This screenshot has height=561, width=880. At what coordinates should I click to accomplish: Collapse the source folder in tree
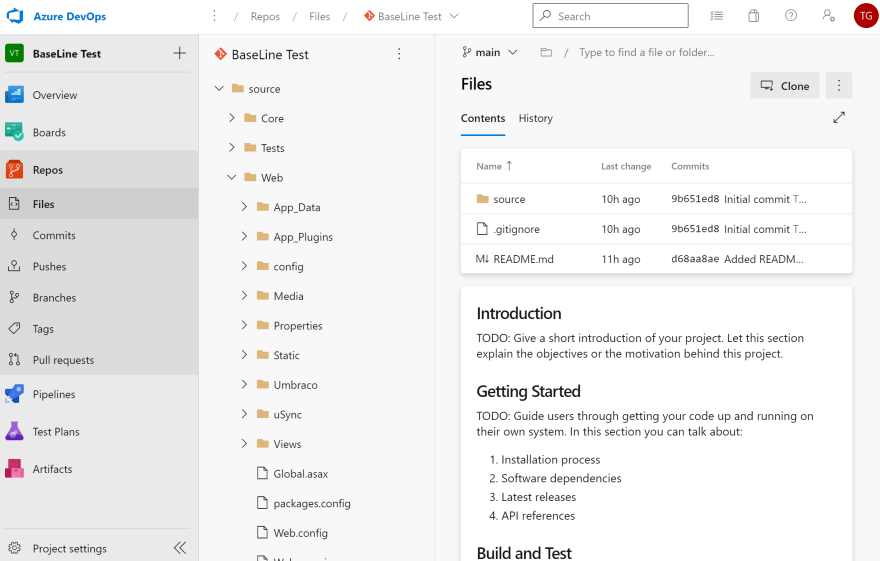(x=219, y=89)
